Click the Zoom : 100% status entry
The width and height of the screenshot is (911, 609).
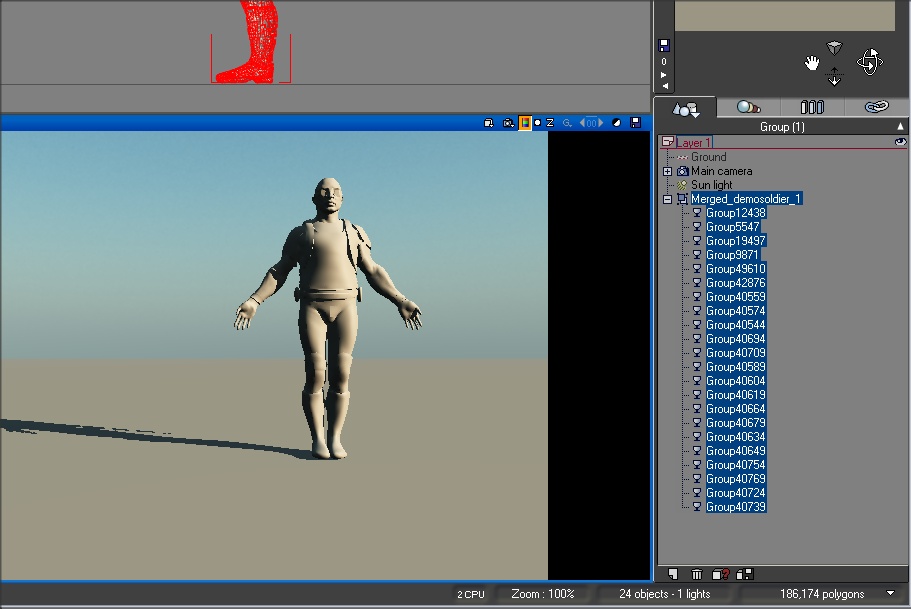[543, 594]
